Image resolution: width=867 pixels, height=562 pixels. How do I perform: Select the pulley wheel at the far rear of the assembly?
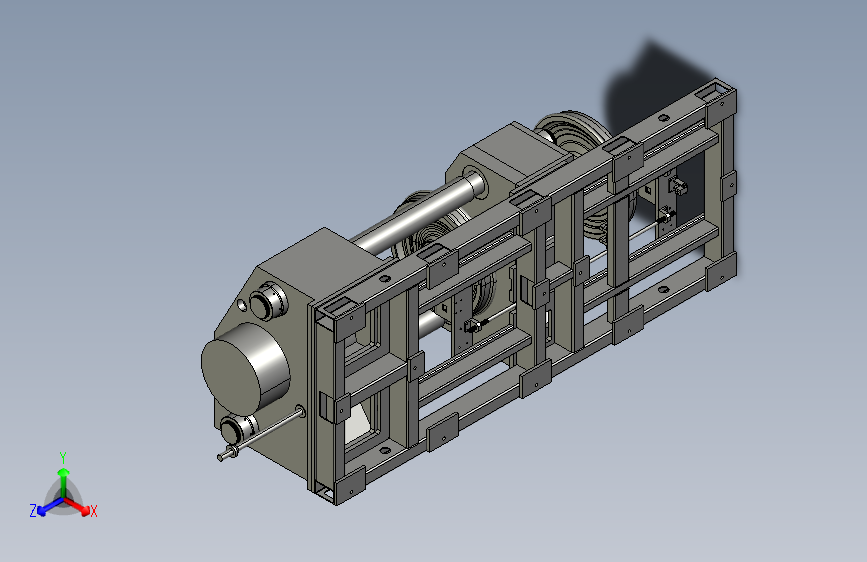coord(575,132)
